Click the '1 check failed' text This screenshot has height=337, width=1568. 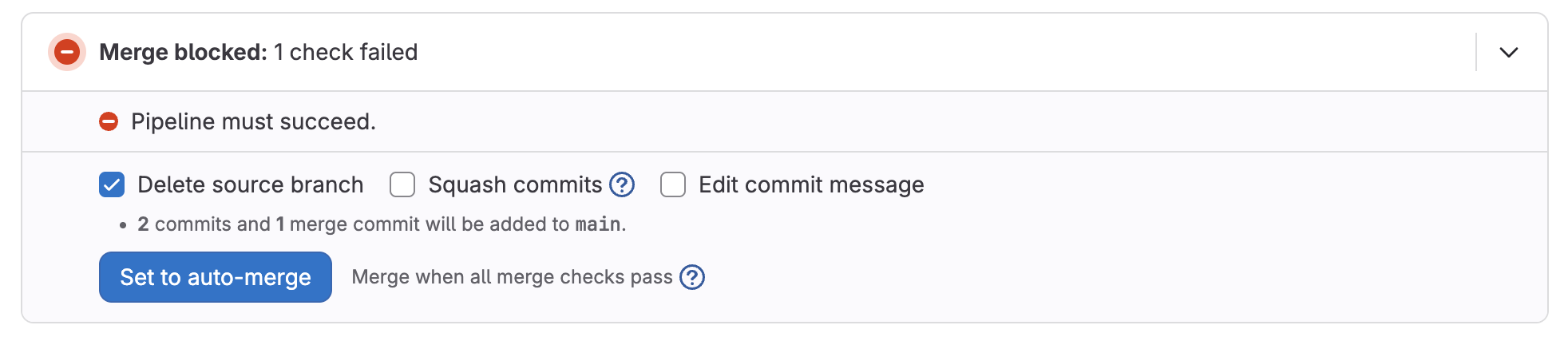tap(346, 52)
